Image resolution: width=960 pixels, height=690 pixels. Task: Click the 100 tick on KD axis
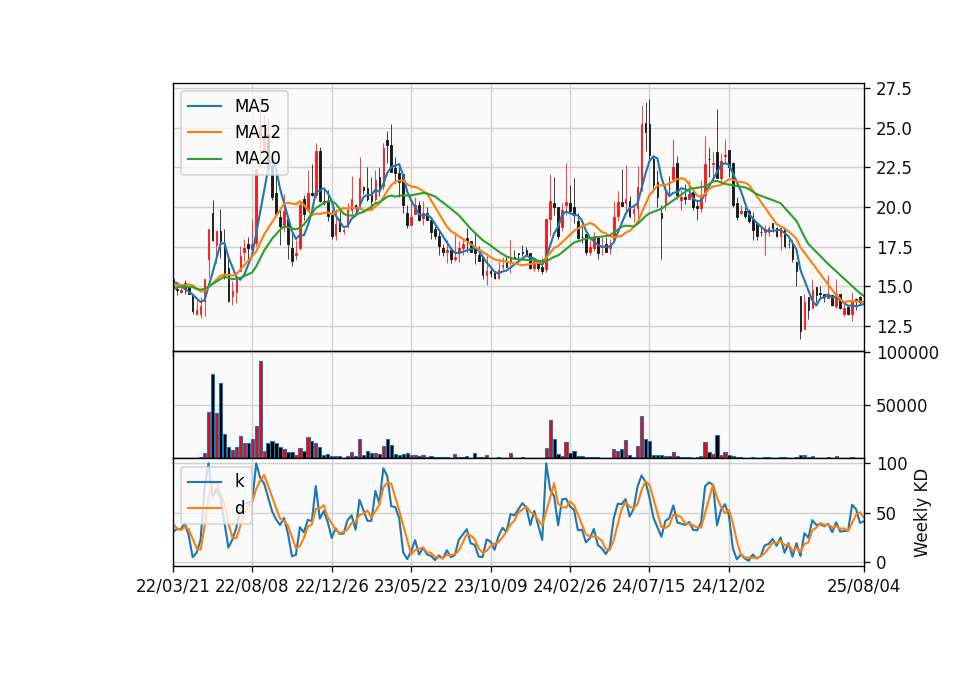click(892, 464)
